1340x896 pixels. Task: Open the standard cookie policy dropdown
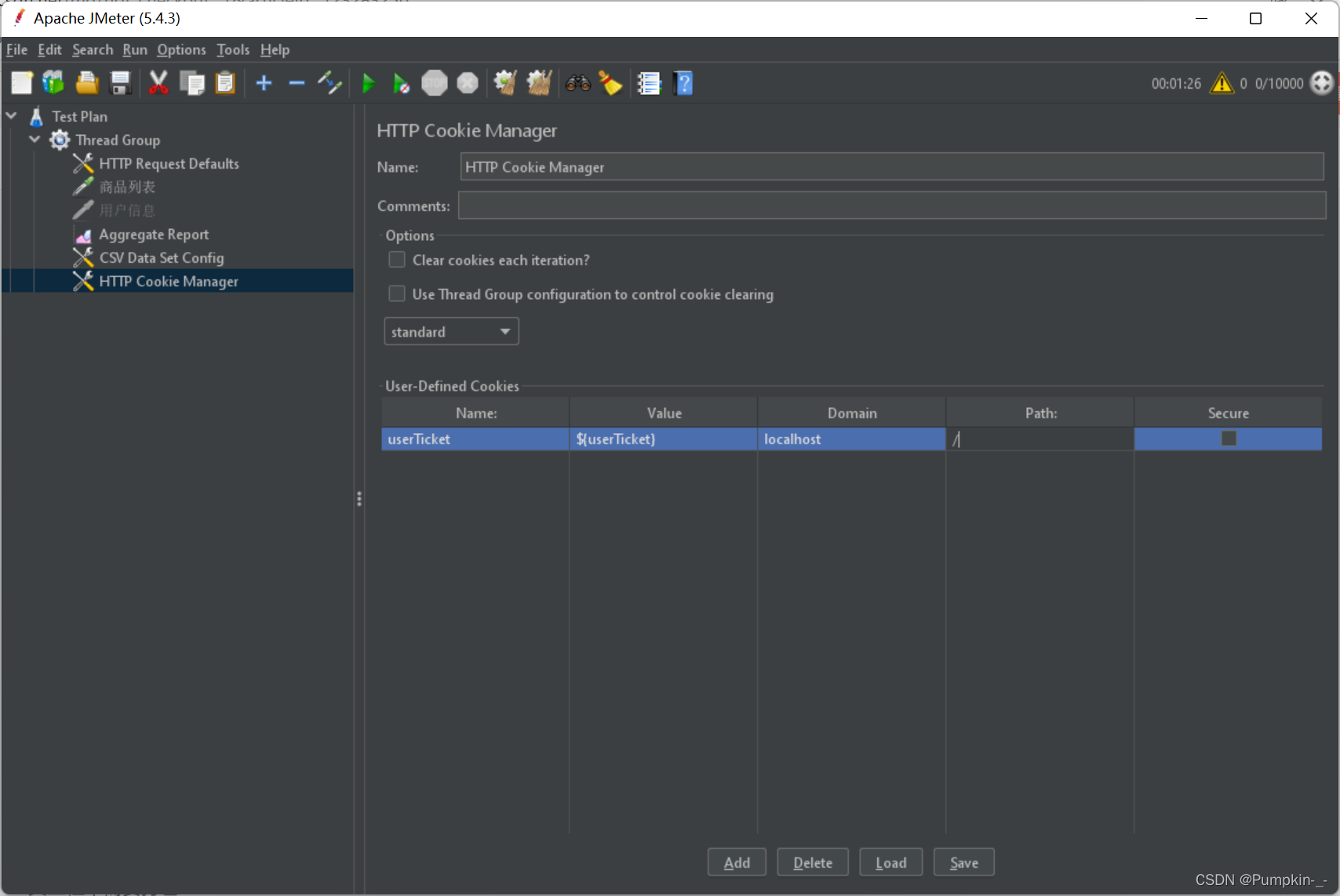pos(451,331)
